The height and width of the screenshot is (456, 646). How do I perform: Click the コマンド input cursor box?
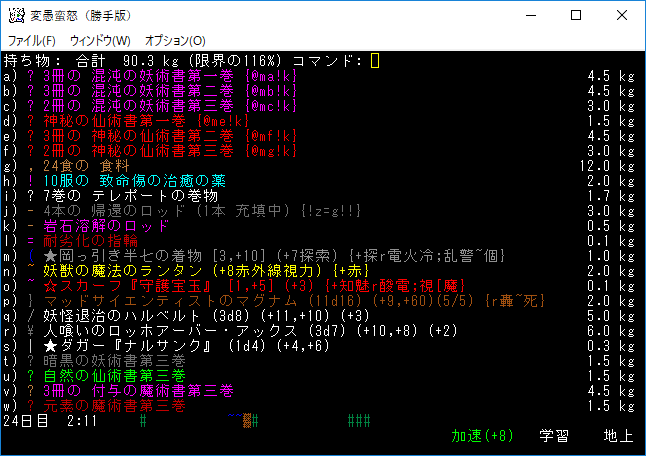375,61
